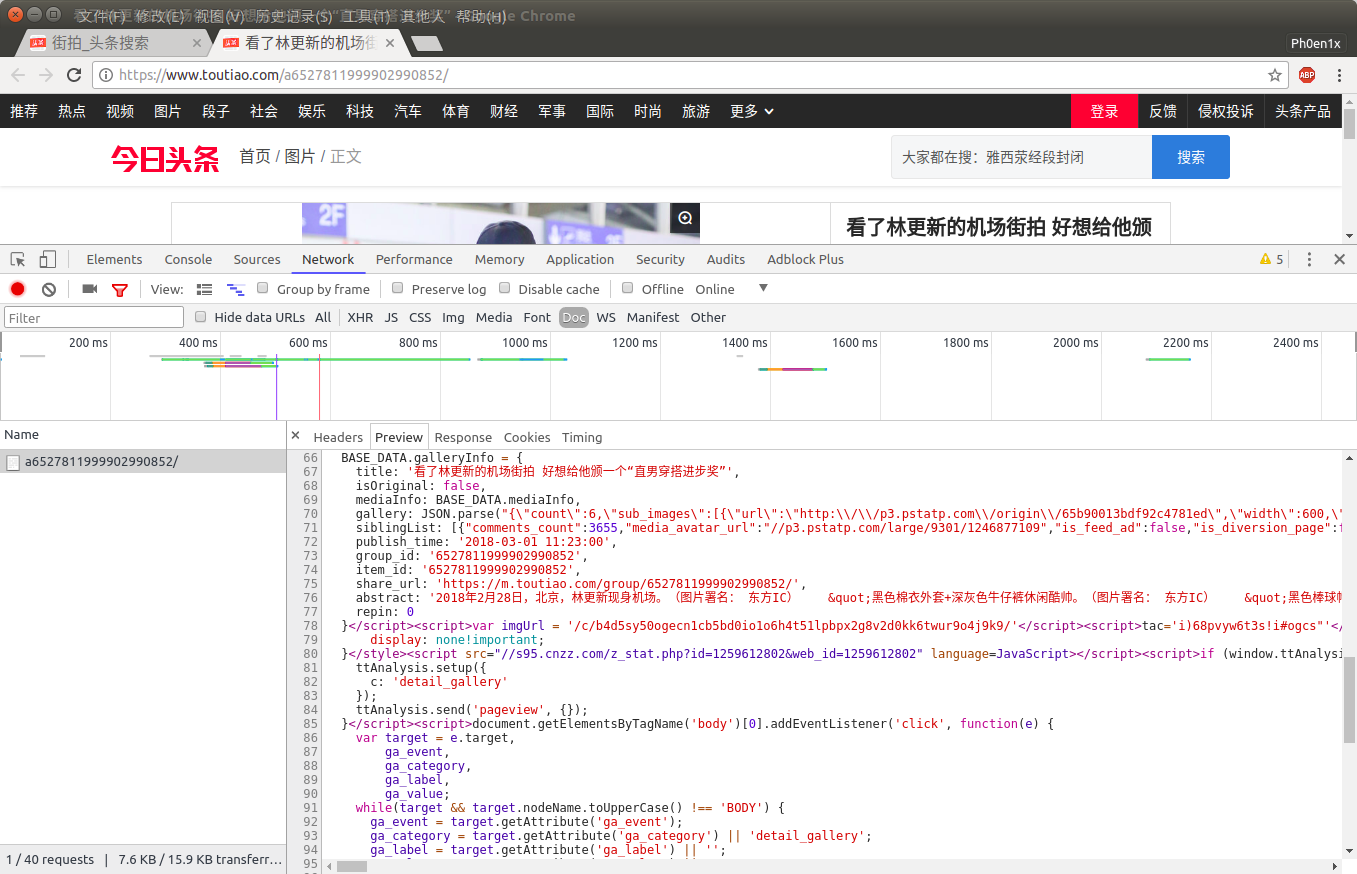Open the Response tab

point(463,437)
